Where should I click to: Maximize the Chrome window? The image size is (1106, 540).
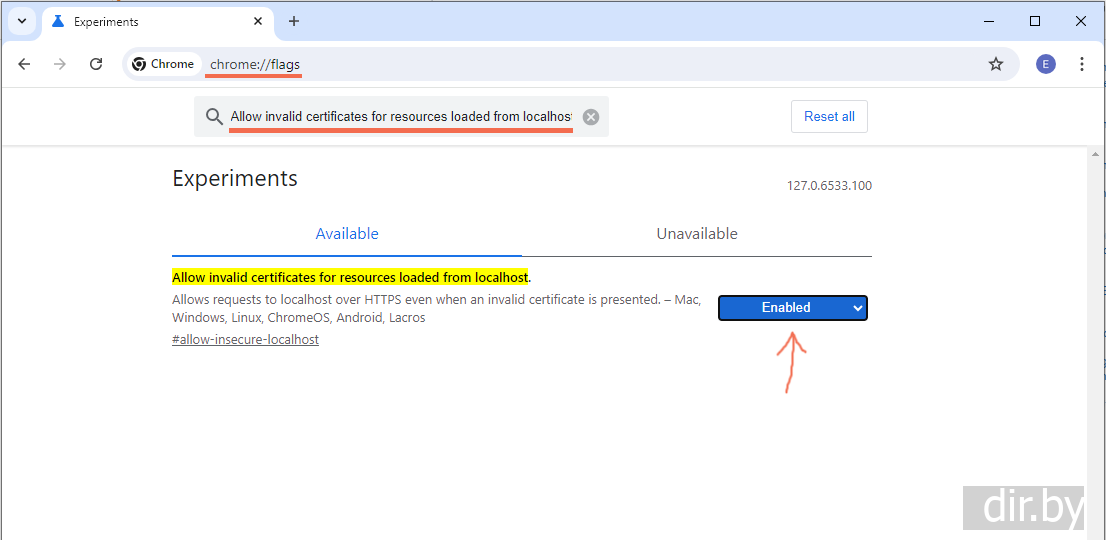coord(1035,21)
